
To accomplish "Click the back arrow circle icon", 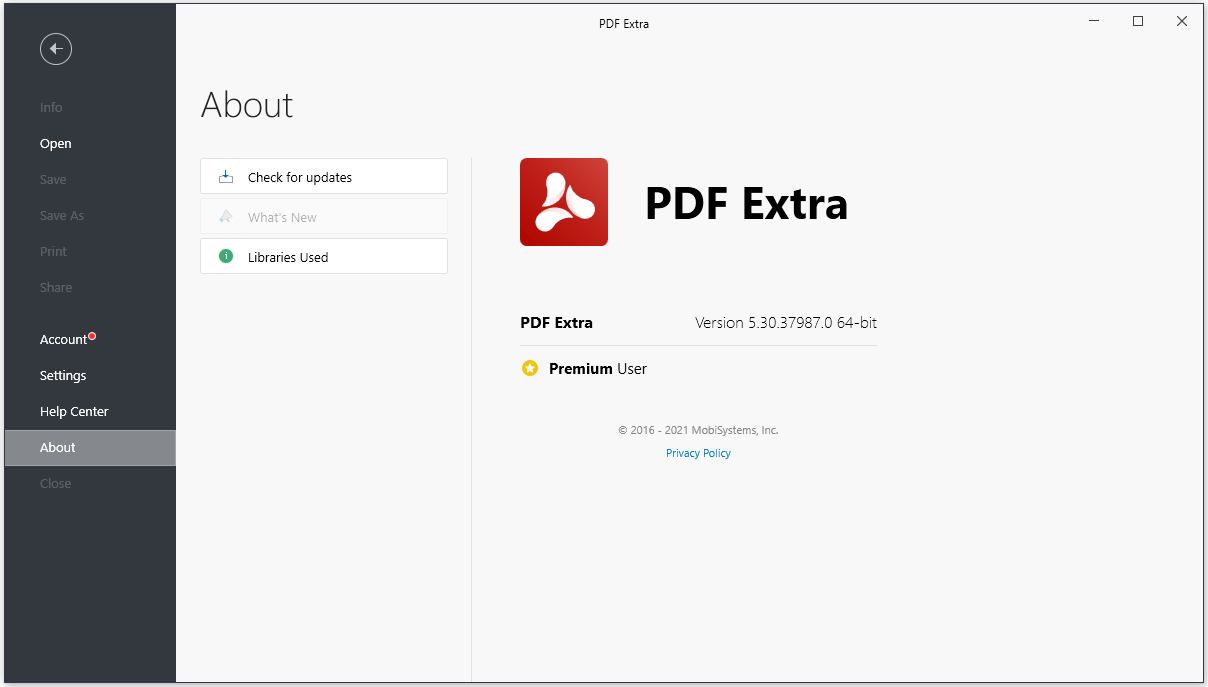I will (56, 48).
